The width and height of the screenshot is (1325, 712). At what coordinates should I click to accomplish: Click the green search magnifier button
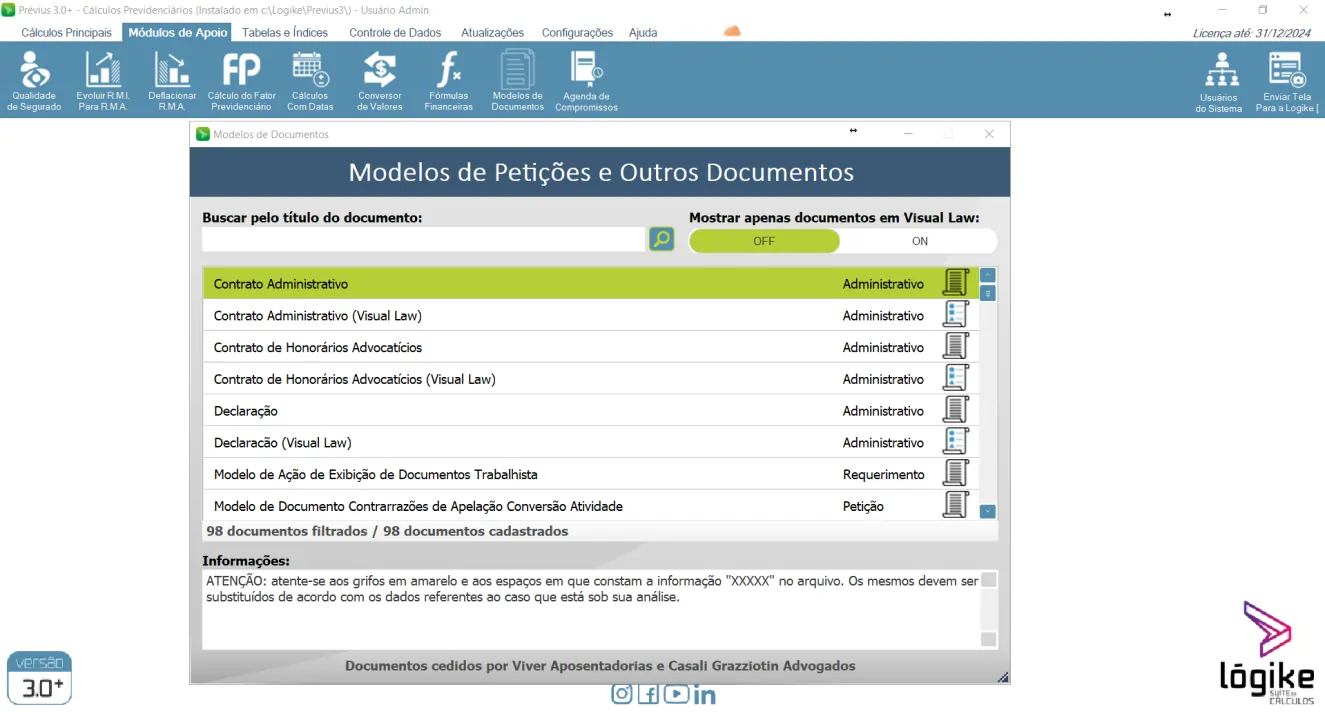coord(661,239)
